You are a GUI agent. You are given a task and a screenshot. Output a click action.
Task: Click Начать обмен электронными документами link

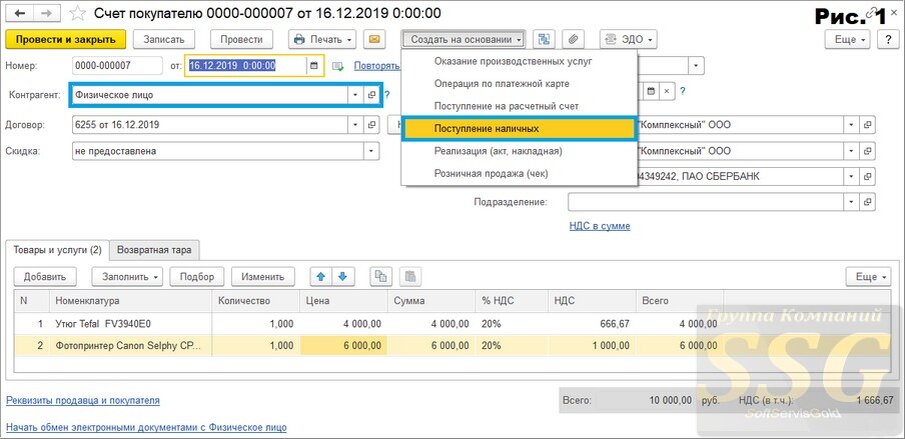click(x=146, y=427)
